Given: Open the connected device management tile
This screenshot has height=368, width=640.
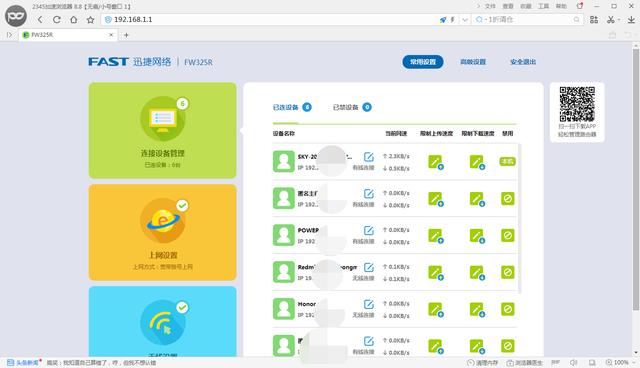Looking at the screenshot, I should click(x=162, y=131).
